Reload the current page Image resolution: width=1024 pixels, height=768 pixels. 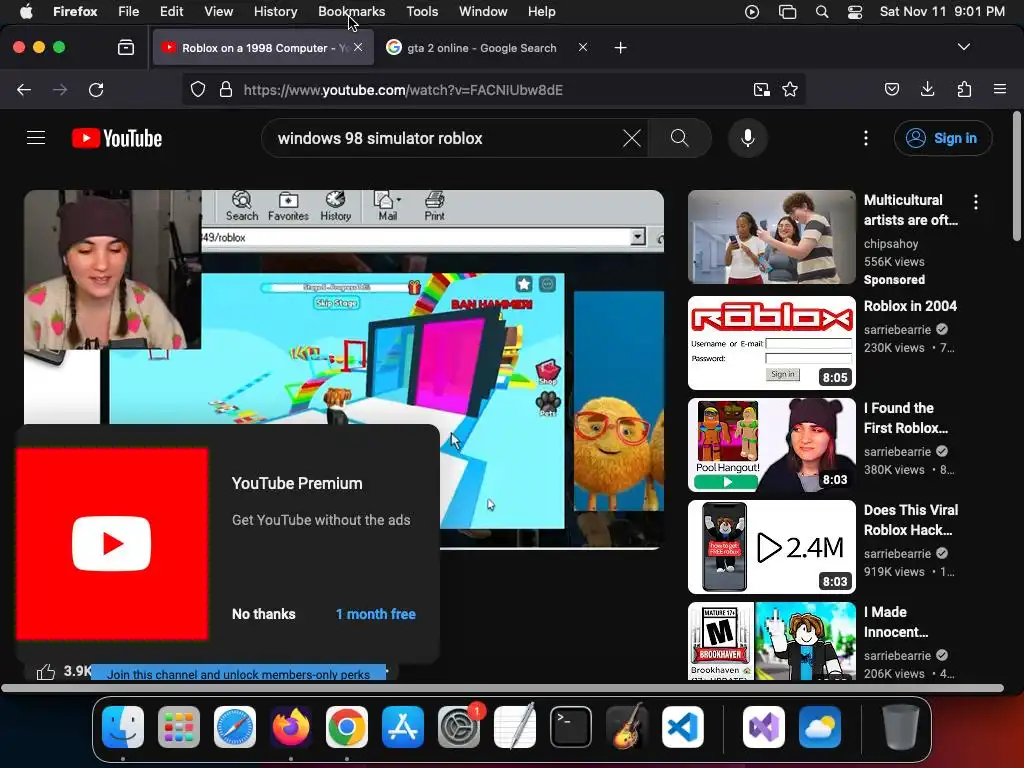coord(96,89)
